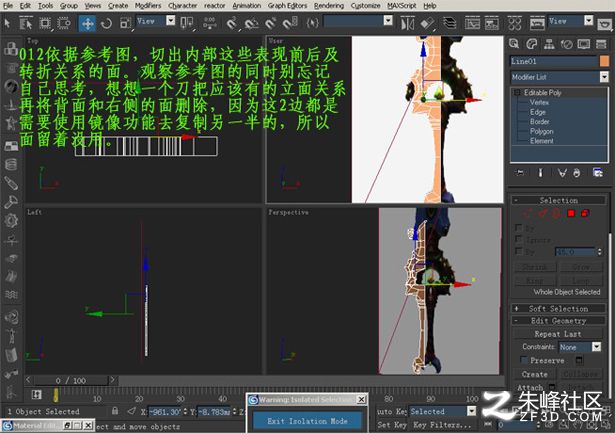Viewport: 615px width, 433px height.
Task: Collapse the Edit Geometry rollout
Action: point(559,321)
